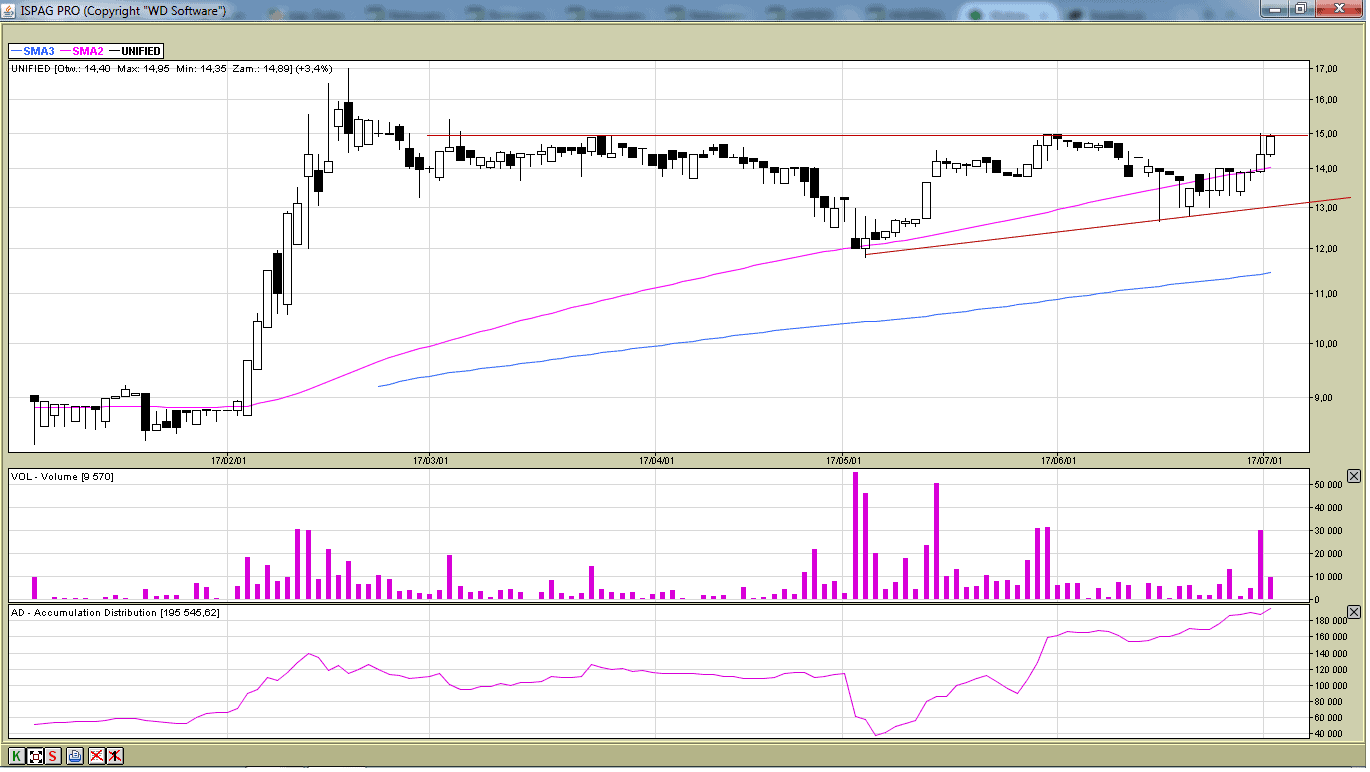
Task: Click the AD - Accumulation Distribution label
Action: (x=115, y=612)
